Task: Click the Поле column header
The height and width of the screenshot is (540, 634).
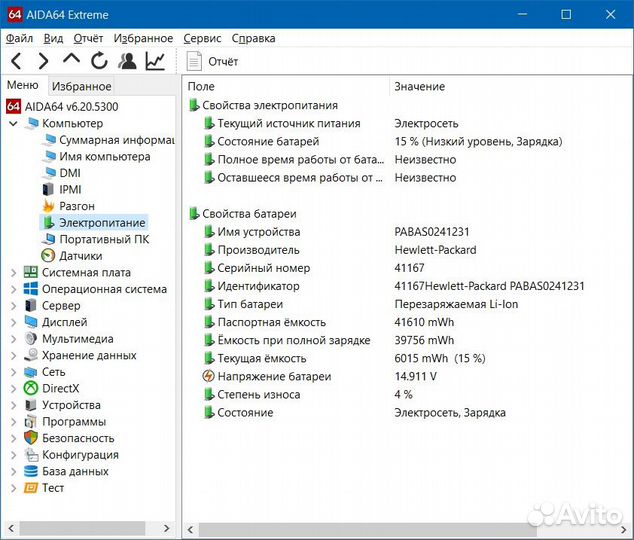Action: [286, 86]
